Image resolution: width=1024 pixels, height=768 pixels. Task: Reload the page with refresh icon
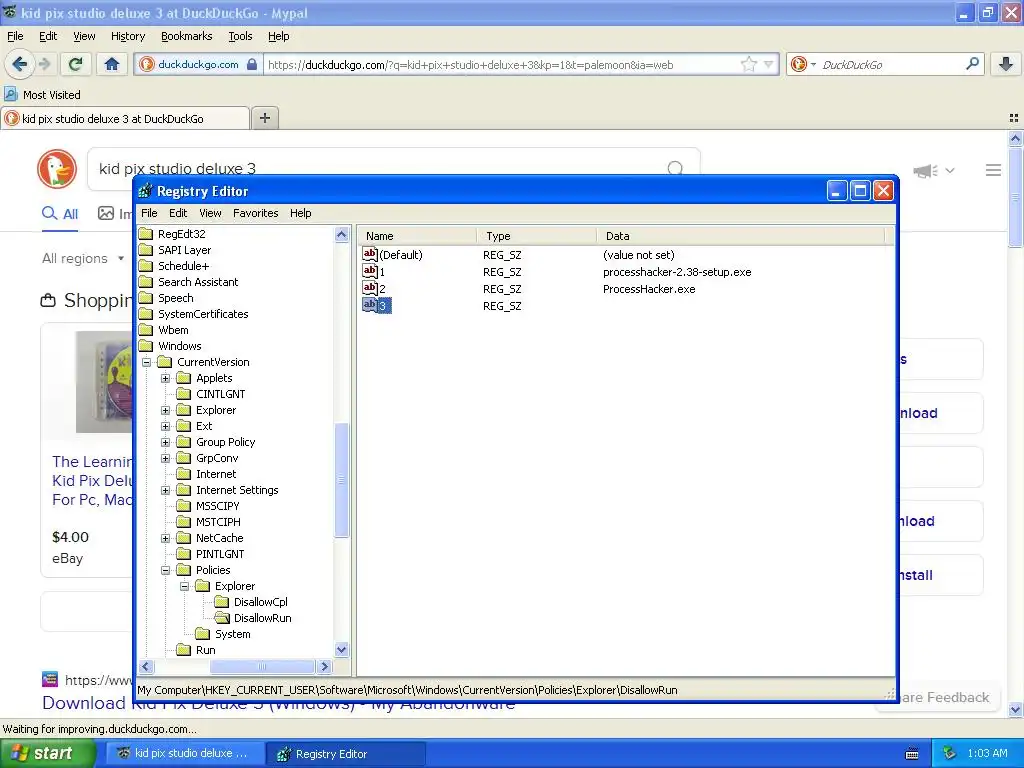(x=75, y=64)
